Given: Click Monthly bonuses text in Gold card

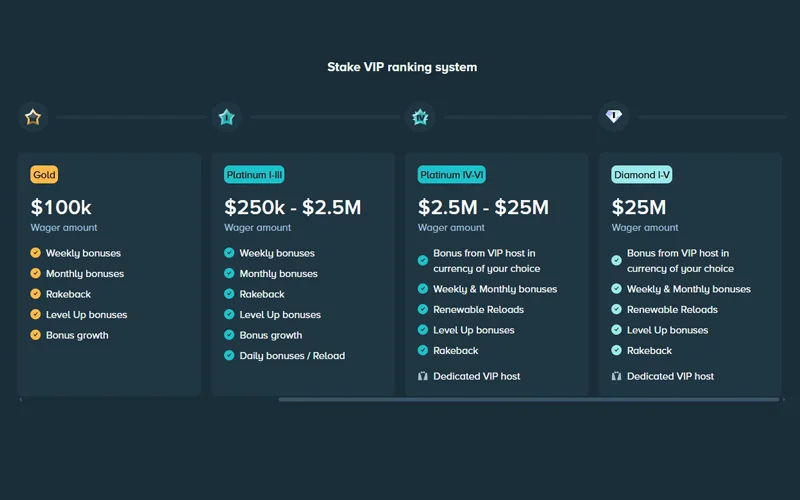Looking at the screenshot, I should (x=85, y=273).
